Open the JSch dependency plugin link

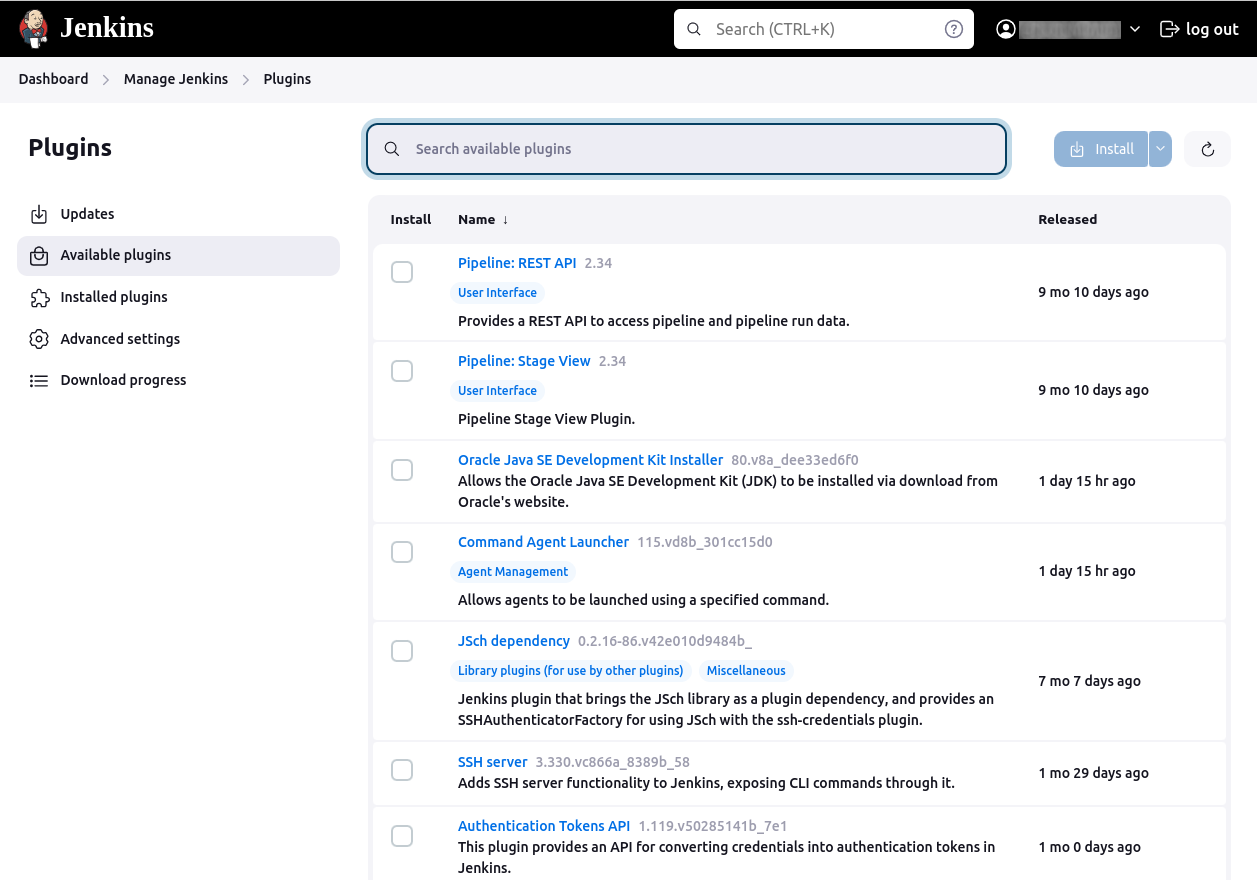click(513, 641)
